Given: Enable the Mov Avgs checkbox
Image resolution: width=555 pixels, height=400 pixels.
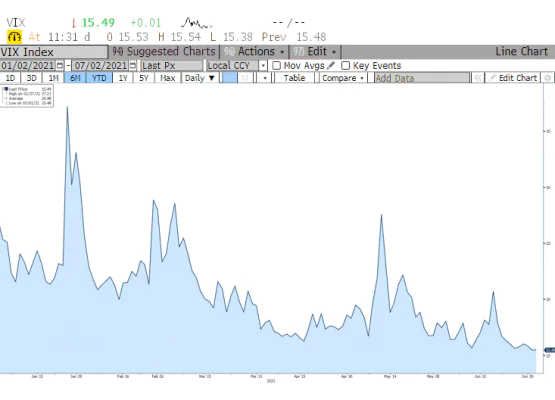Looking at the screenshot, I should coord(276,65).
